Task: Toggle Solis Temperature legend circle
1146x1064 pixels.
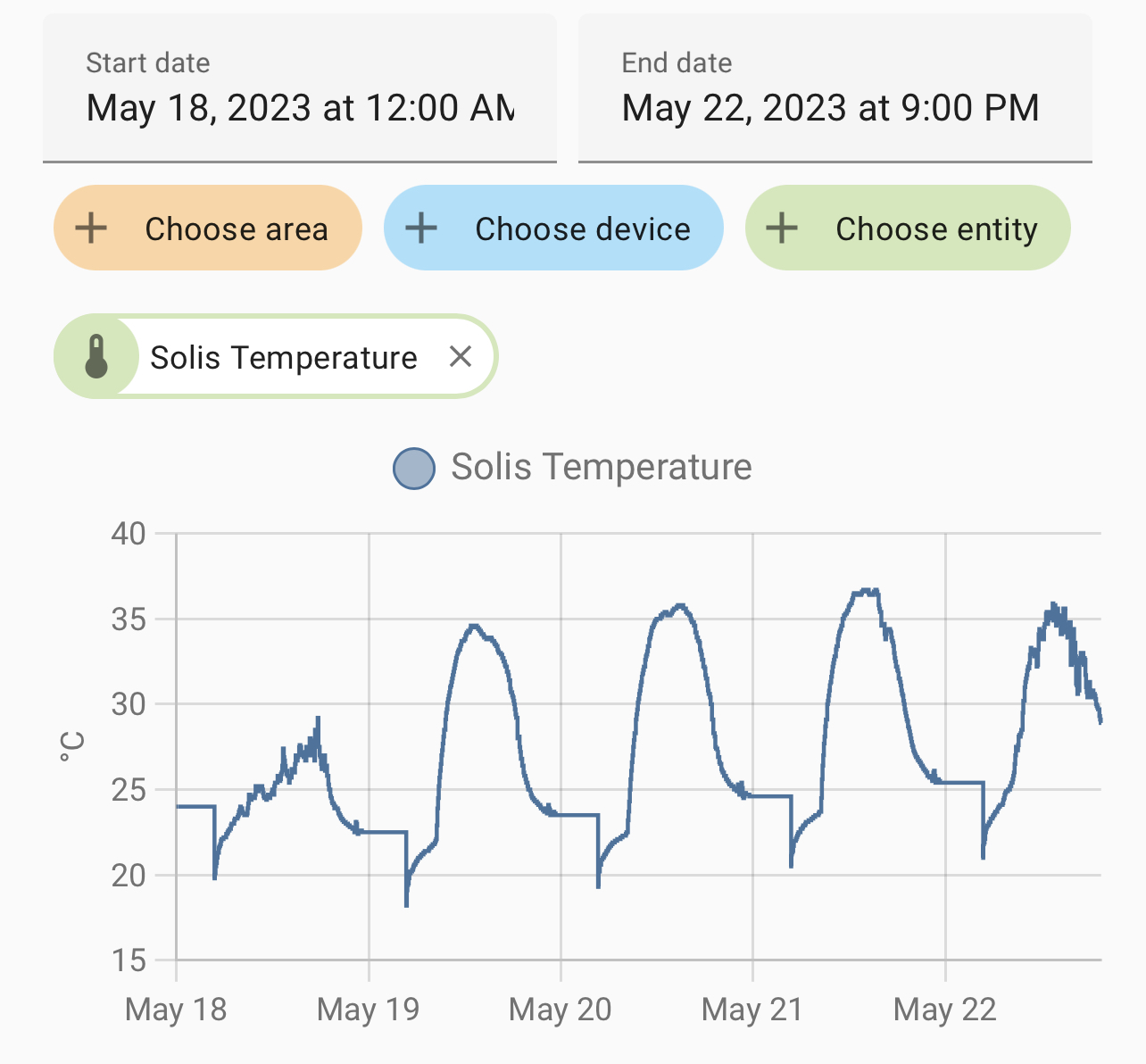Action: 414,468
